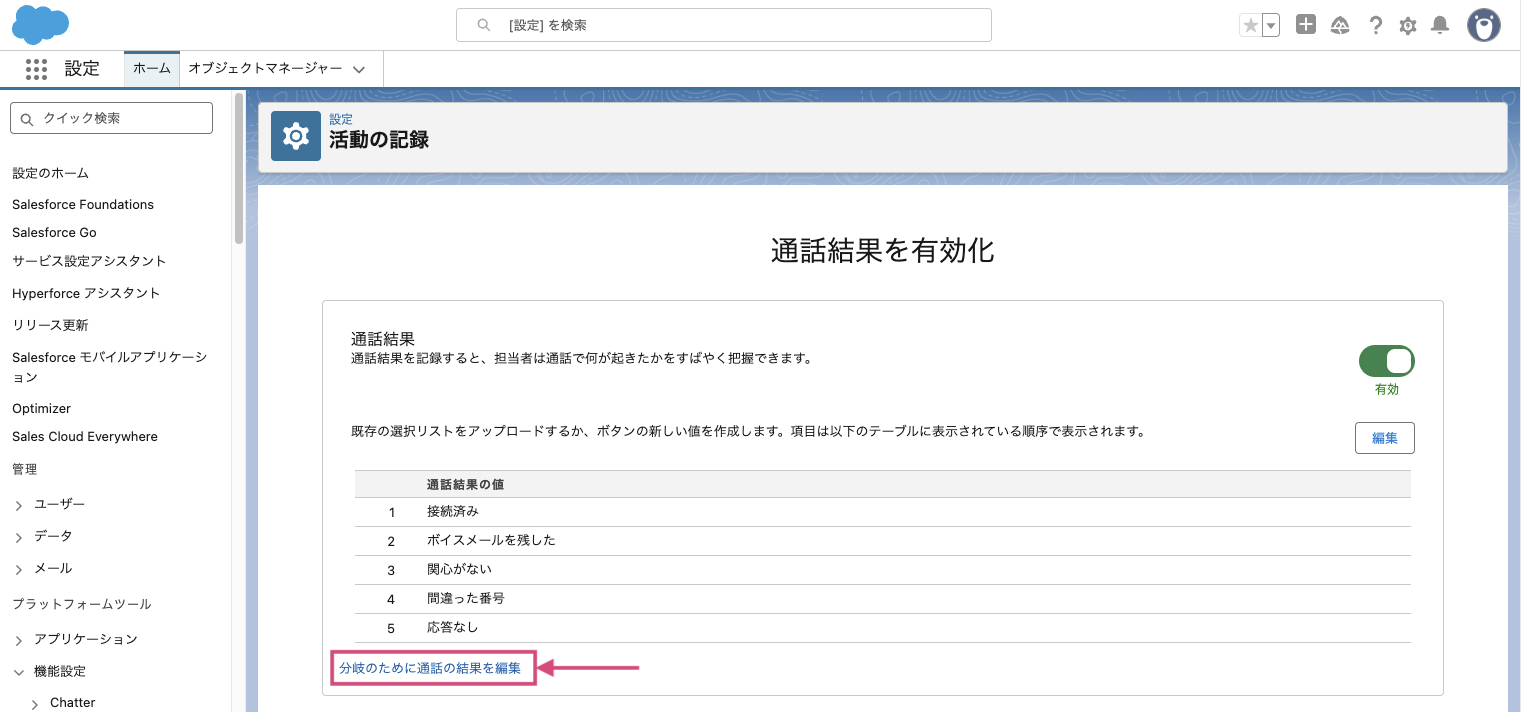1521x712 pixels.
Task: Open the オブジェクトマネージャー tab
Action: pos(265,69)
